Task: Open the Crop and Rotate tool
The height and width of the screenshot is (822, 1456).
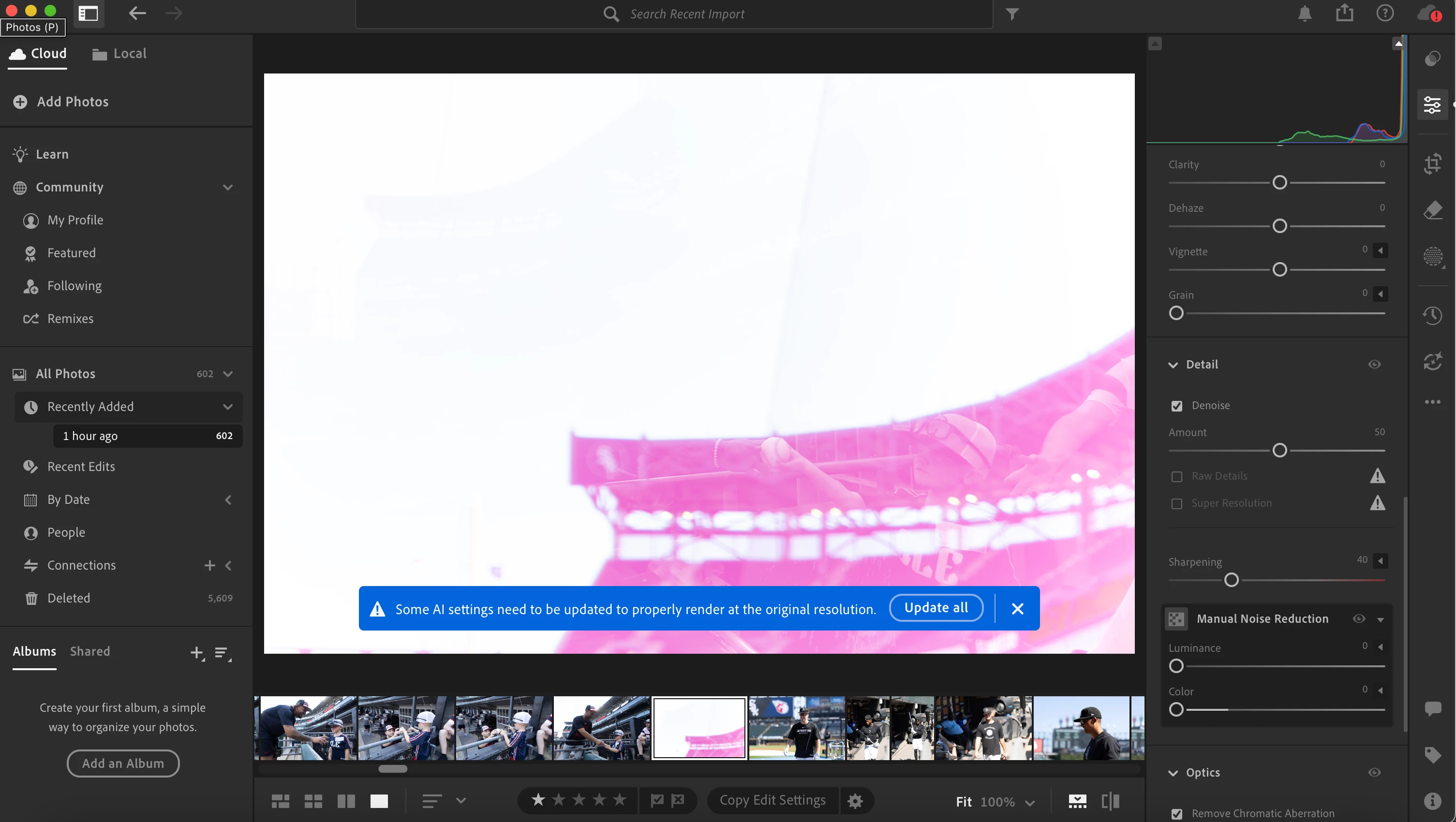Action: [1432, 164]
